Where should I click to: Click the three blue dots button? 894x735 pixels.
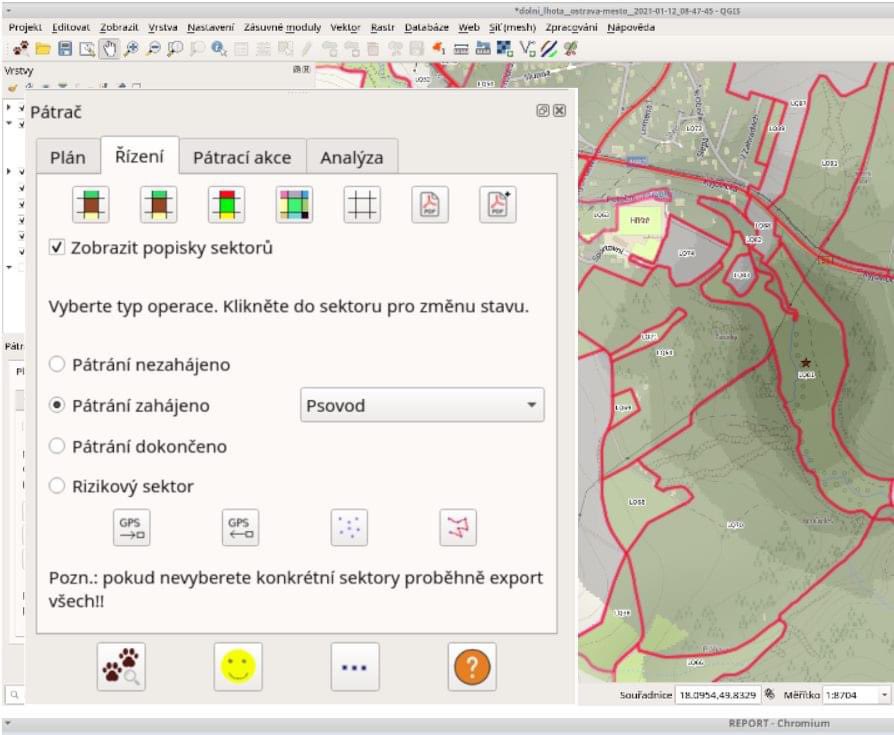point(355,667)
